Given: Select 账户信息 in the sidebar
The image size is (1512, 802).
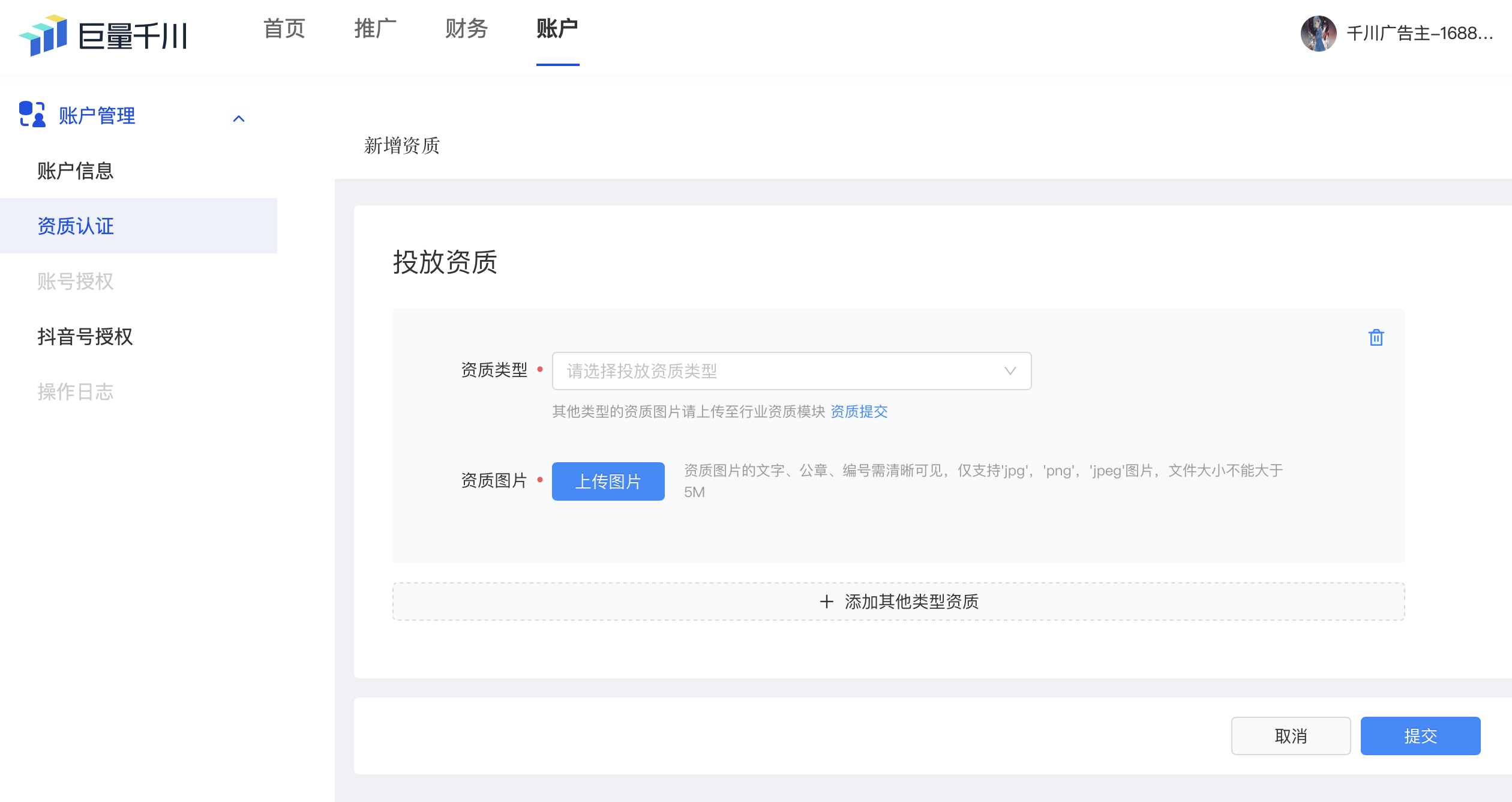Looking at the screenshot, I should [x=74, y=170].
